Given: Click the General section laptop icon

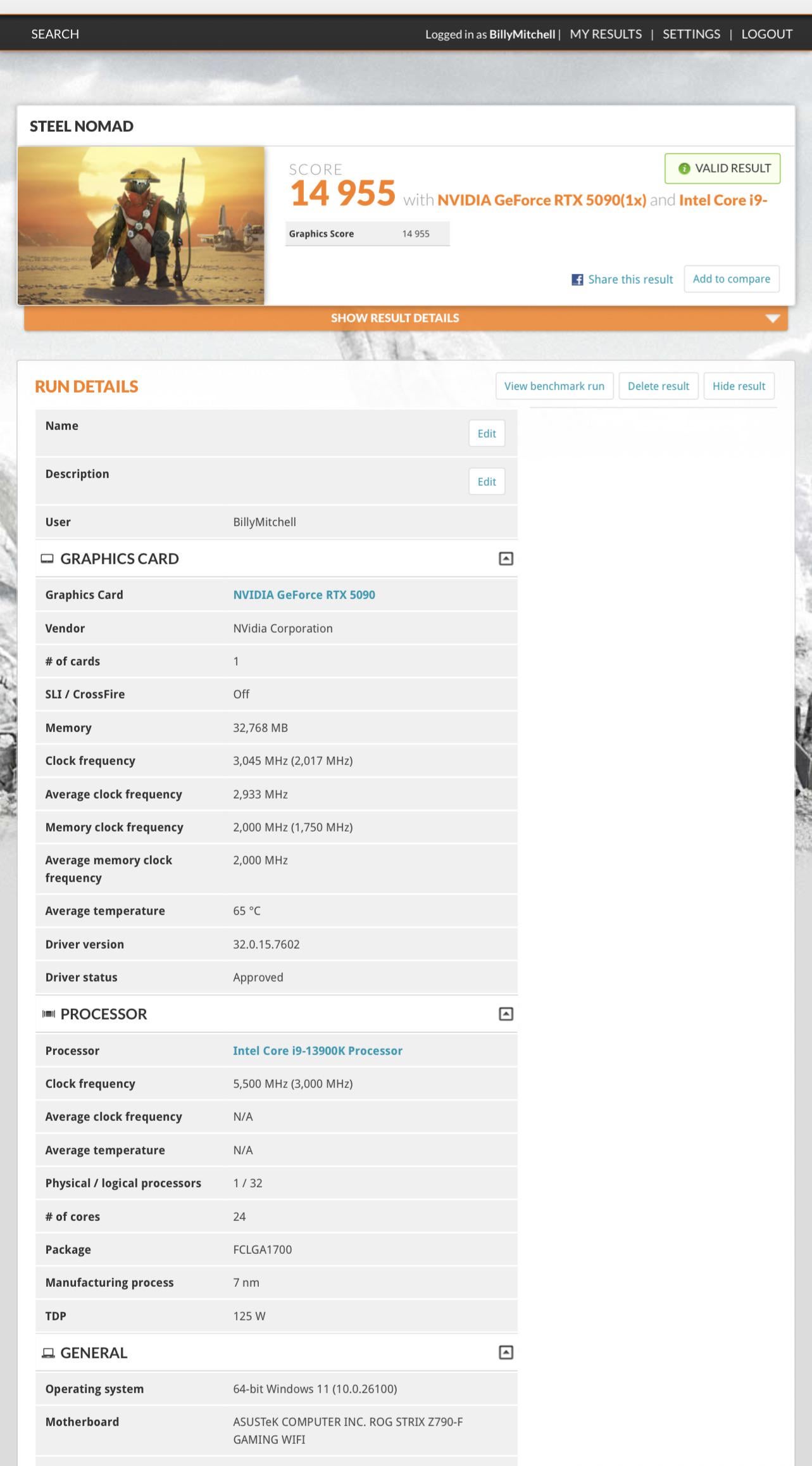Looking at the screenshot, I should click(x=48, y=1353).
